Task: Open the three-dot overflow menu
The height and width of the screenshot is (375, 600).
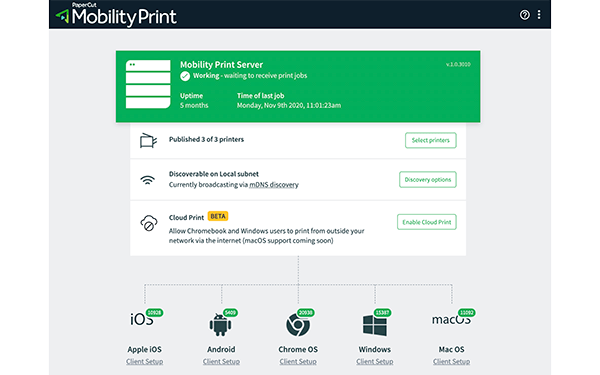Action: tap(539, 15)
